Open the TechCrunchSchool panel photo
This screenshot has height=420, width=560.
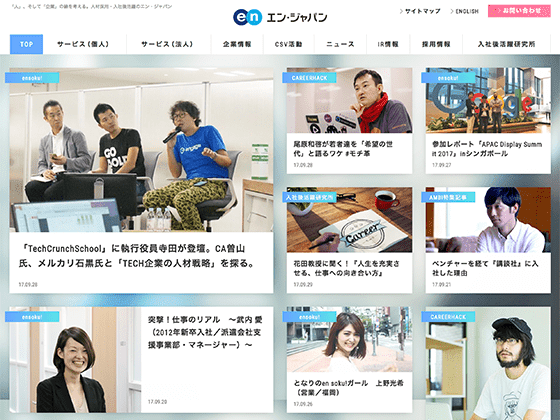141,150
